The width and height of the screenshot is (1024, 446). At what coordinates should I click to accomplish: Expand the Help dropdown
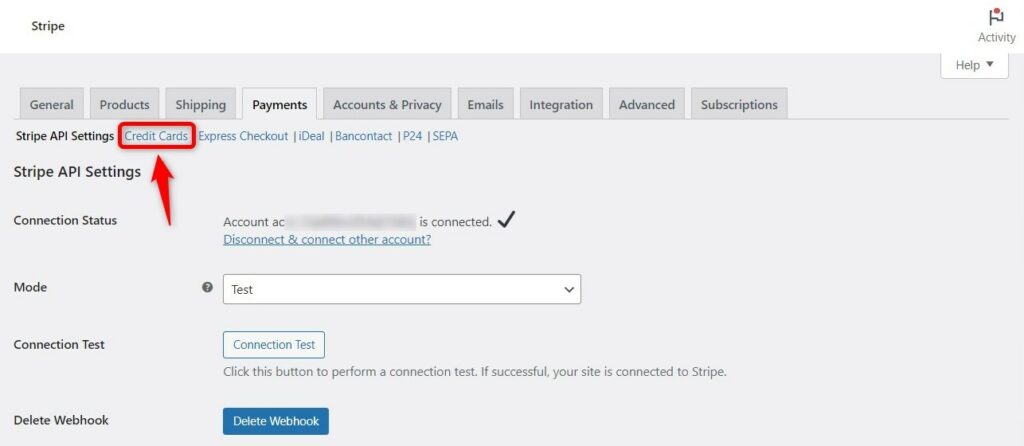974,65
